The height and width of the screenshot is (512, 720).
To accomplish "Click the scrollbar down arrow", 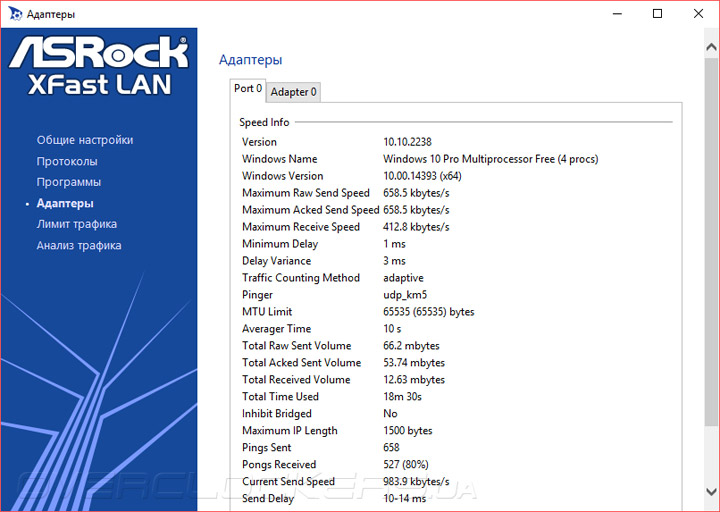I will [x=711, y=491].
